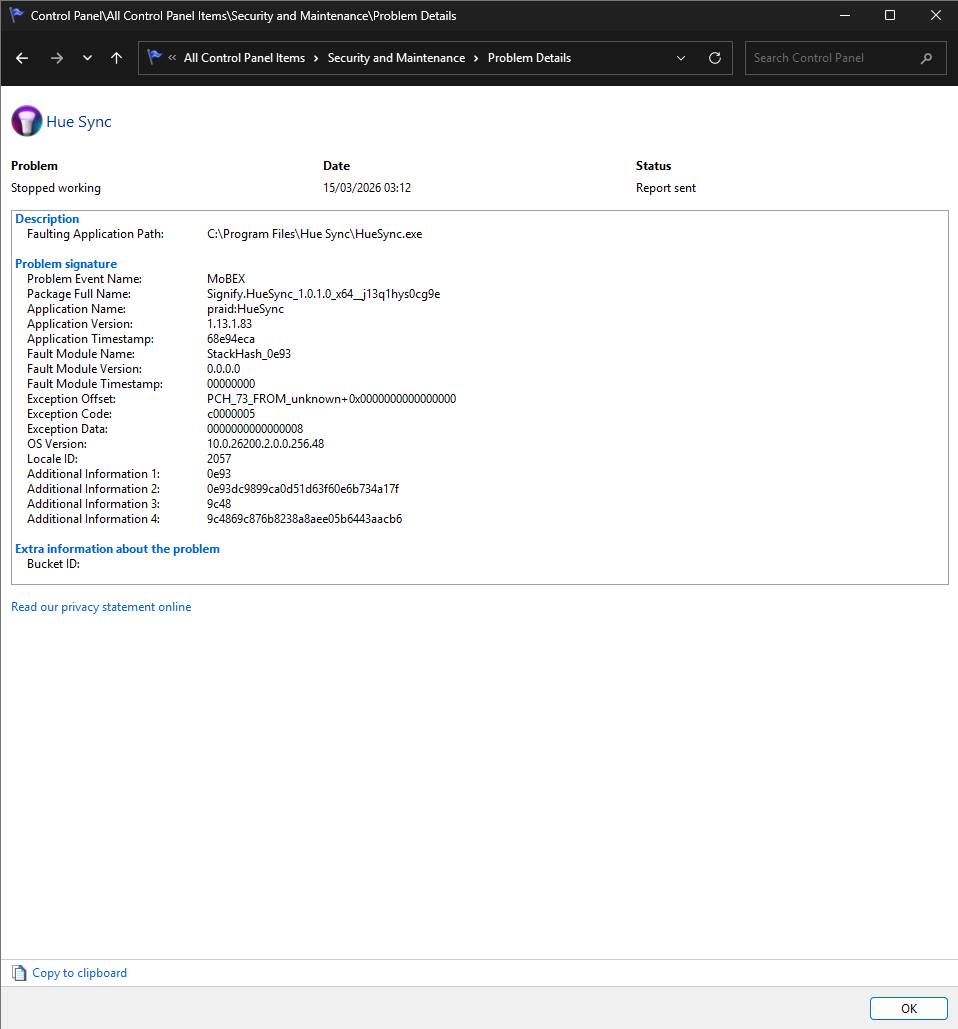958x1029 pixels.
Task: Click the flag icon in address bar
Action: [154, 57]
